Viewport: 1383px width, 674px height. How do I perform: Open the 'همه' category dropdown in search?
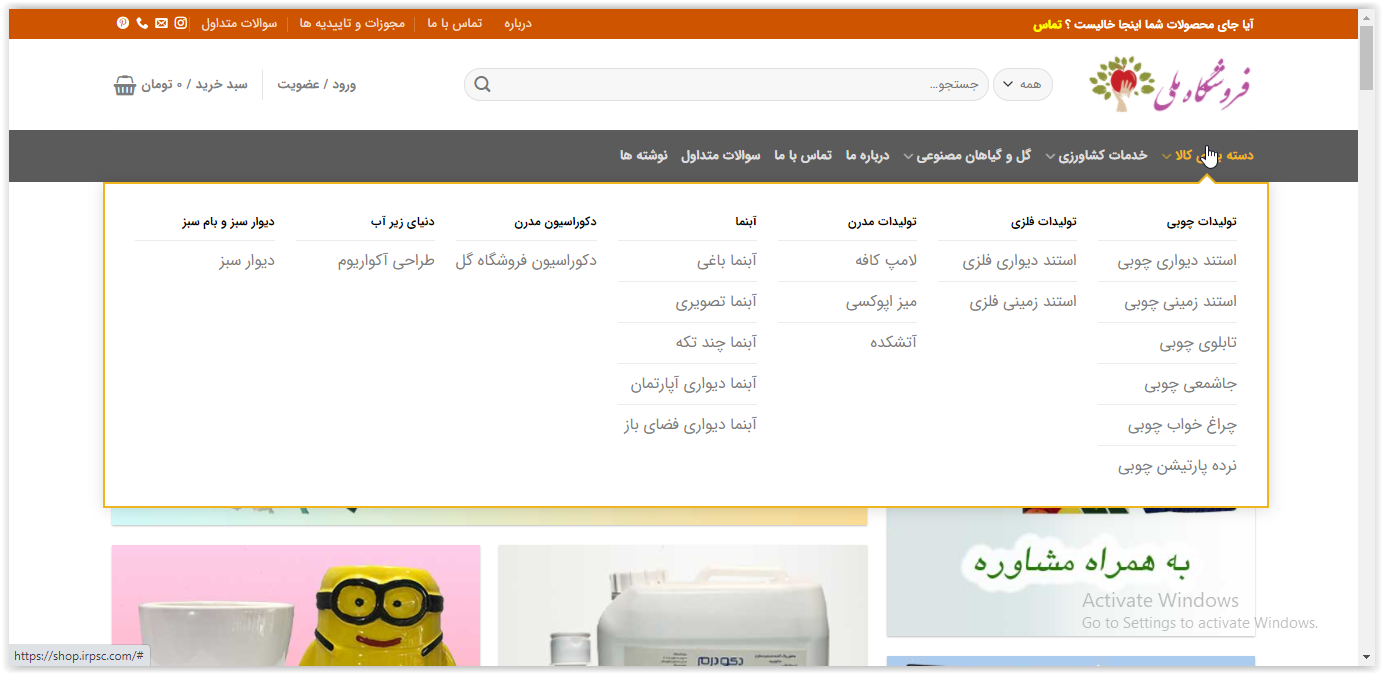[x=1022, y=85]
